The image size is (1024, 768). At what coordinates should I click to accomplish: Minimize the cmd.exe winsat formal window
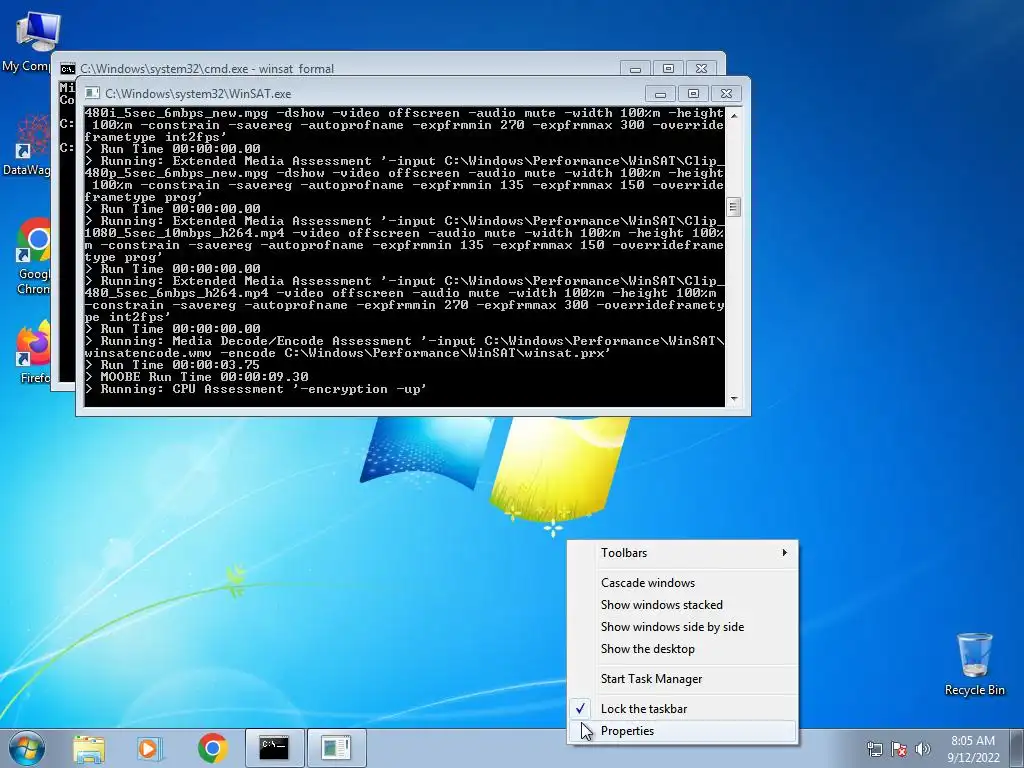point(635,69)
